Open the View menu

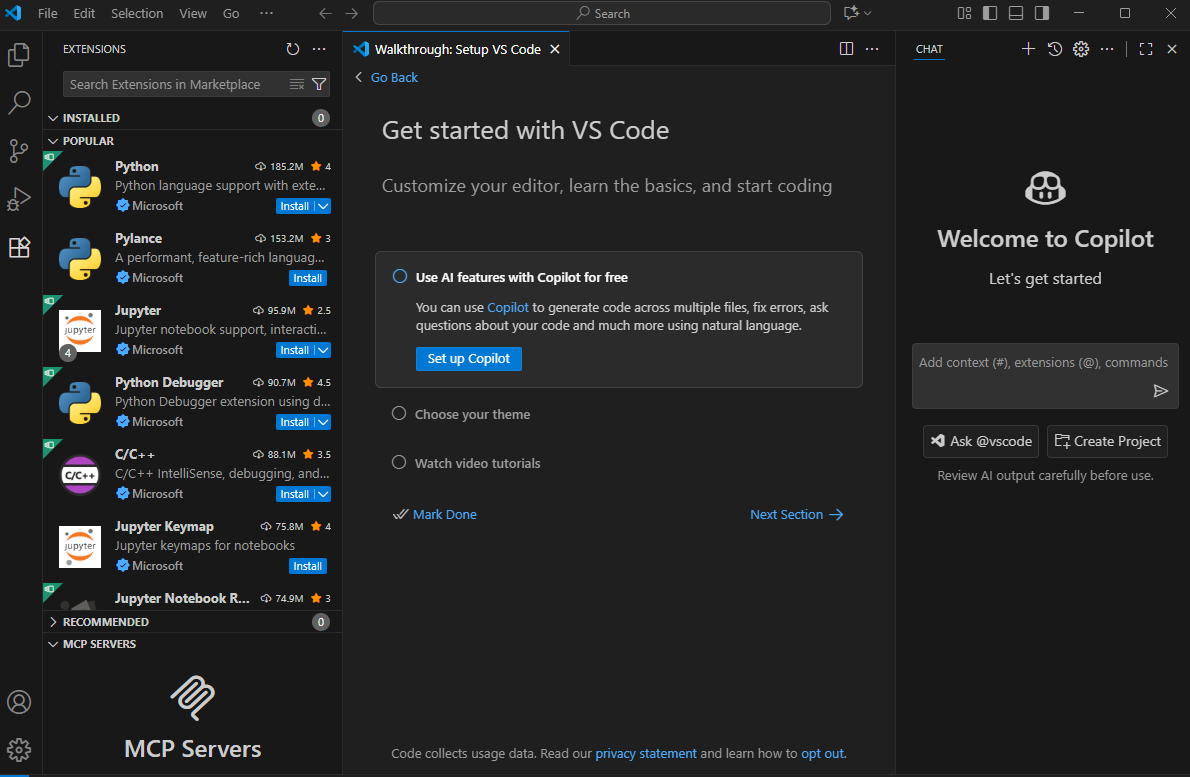click(193, 13)
